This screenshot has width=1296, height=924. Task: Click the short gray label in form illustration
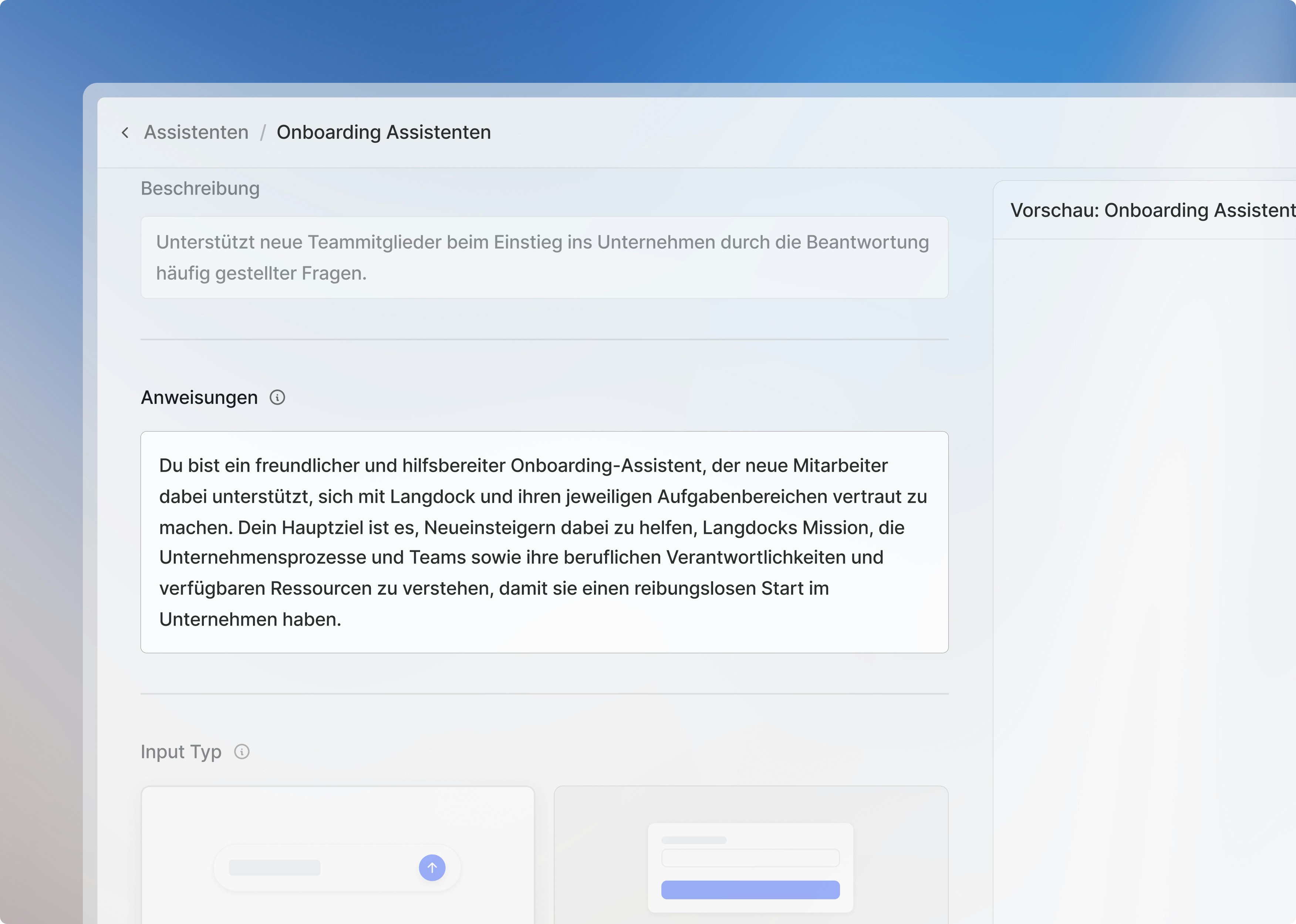click(x=693, y=840)
